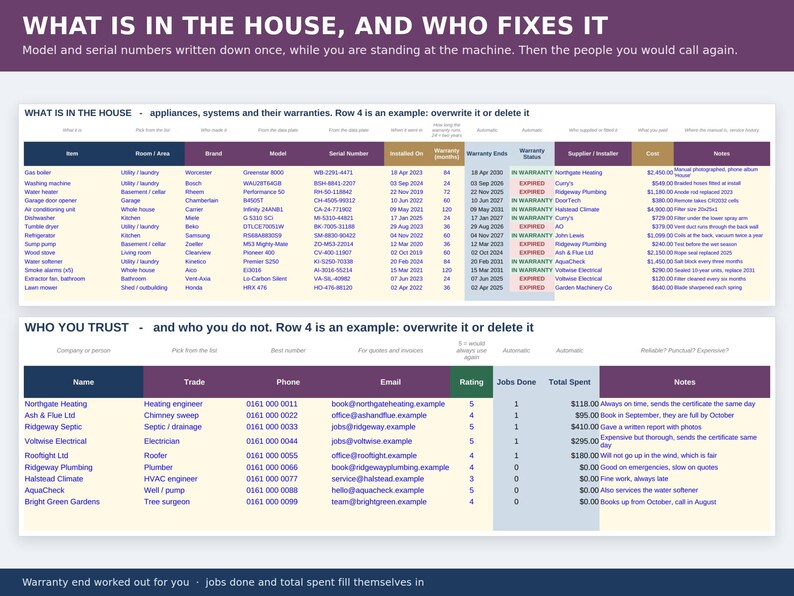Viewport: 794px width, 596px height.
Task: Click the 'Serial Number' column header
Action: pos(348,153)
